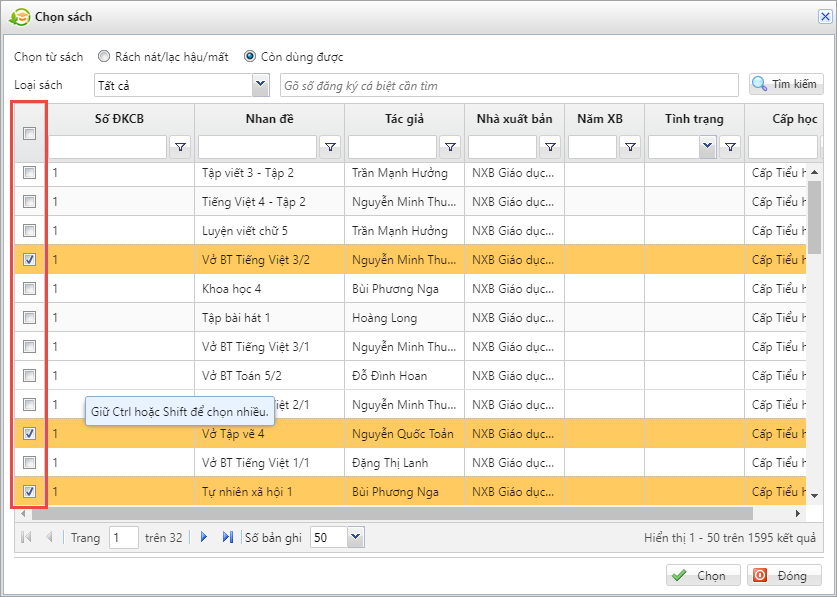Click the registration number search field
The image size is (837, 597).
[x=510, y=86]
